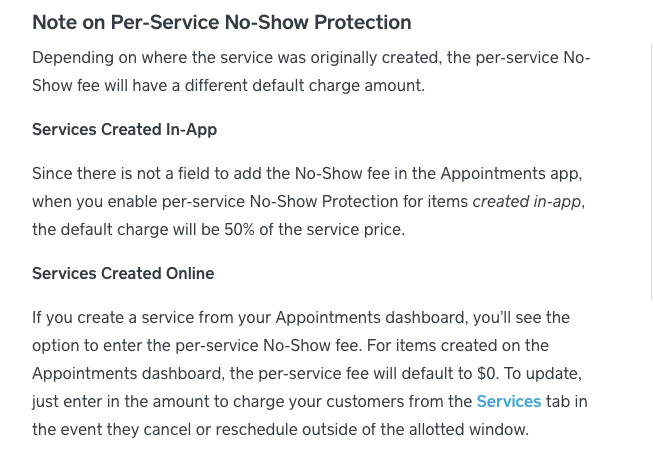Image resolution: width=653 pixels, height=463 pixels.
Task: Click the line 'Show fee will have a different default charge amount'
Action: click(229, 85)
